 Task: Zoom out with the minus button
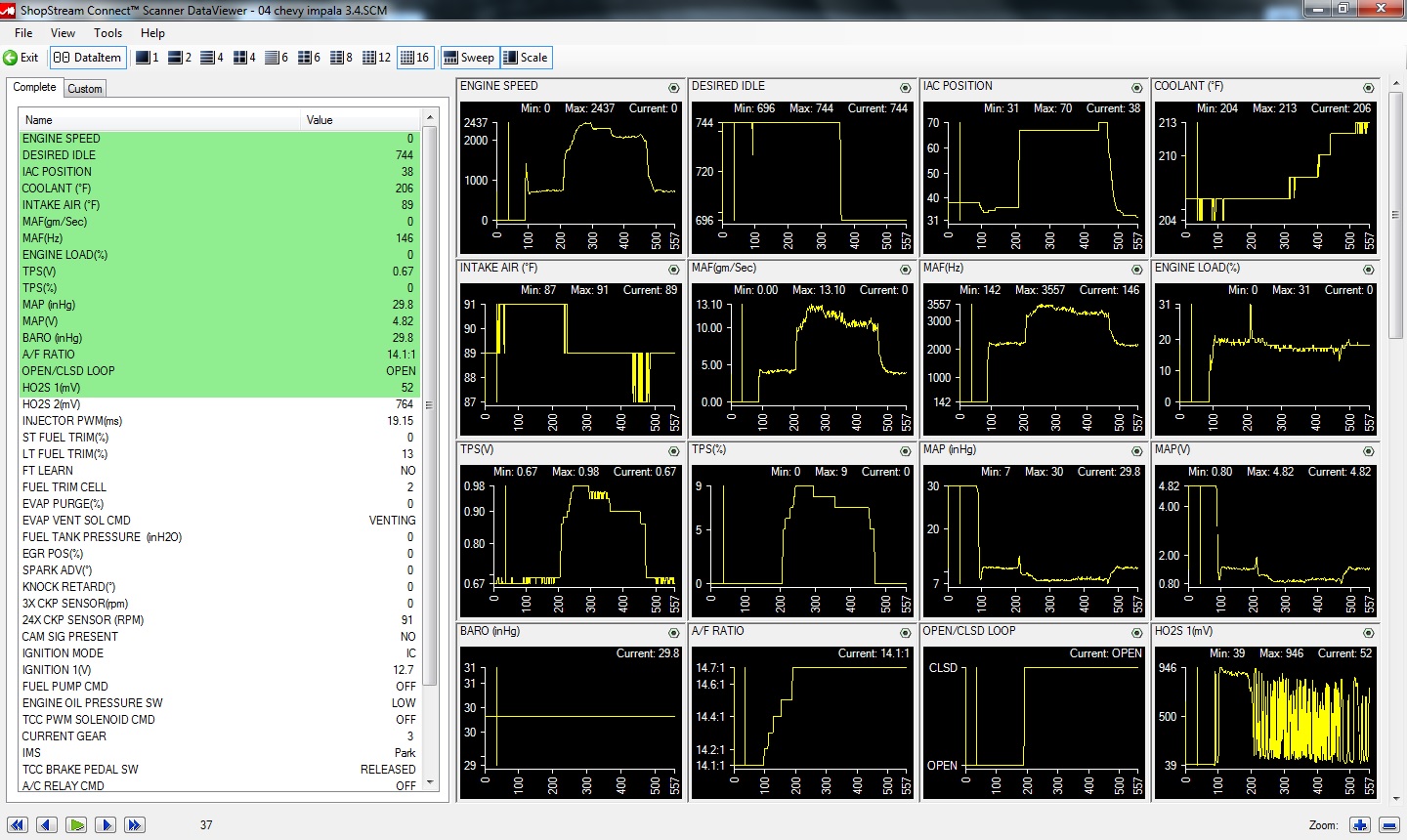pyautogui.click(x=1388, y=824)
